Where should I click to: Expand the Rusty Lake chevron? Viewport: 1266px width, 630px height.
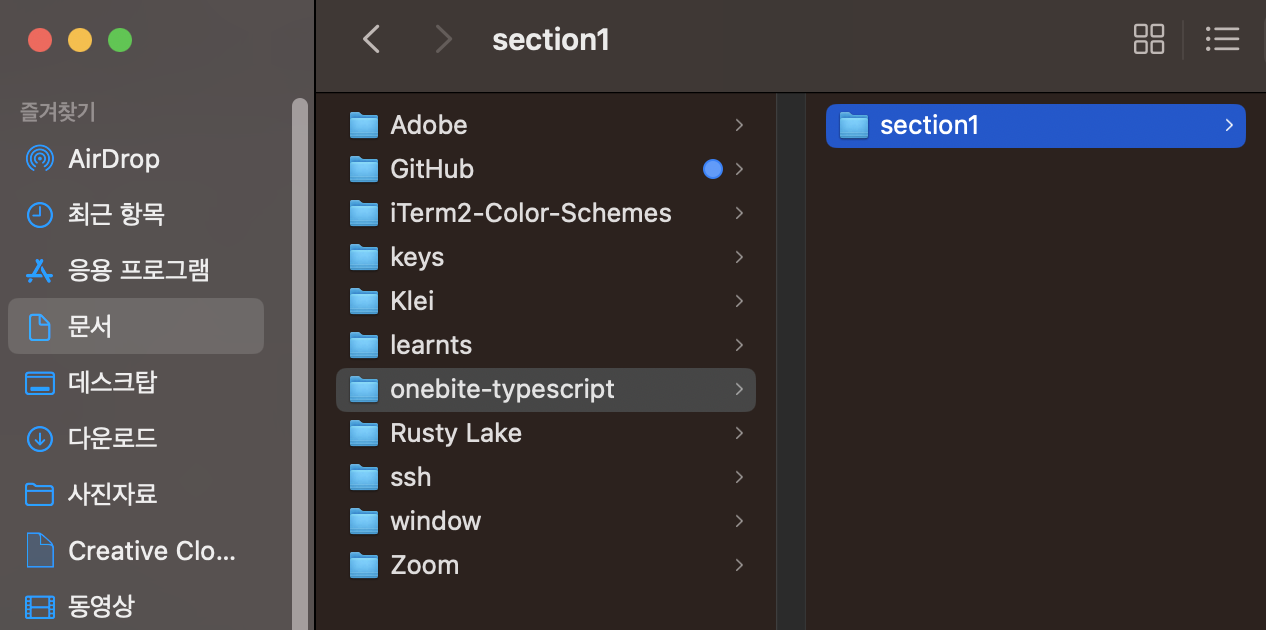[x=739, y=433]
